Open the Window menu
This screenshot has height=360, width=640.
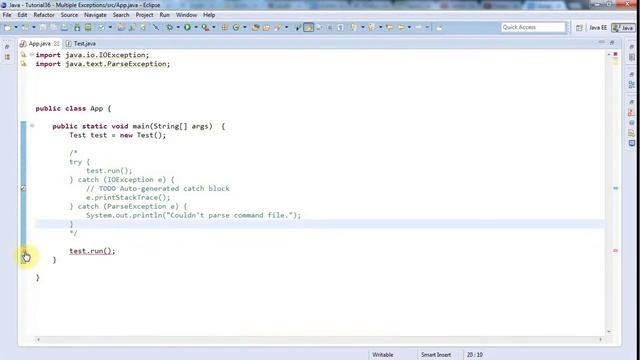click(x=186, y=15)
